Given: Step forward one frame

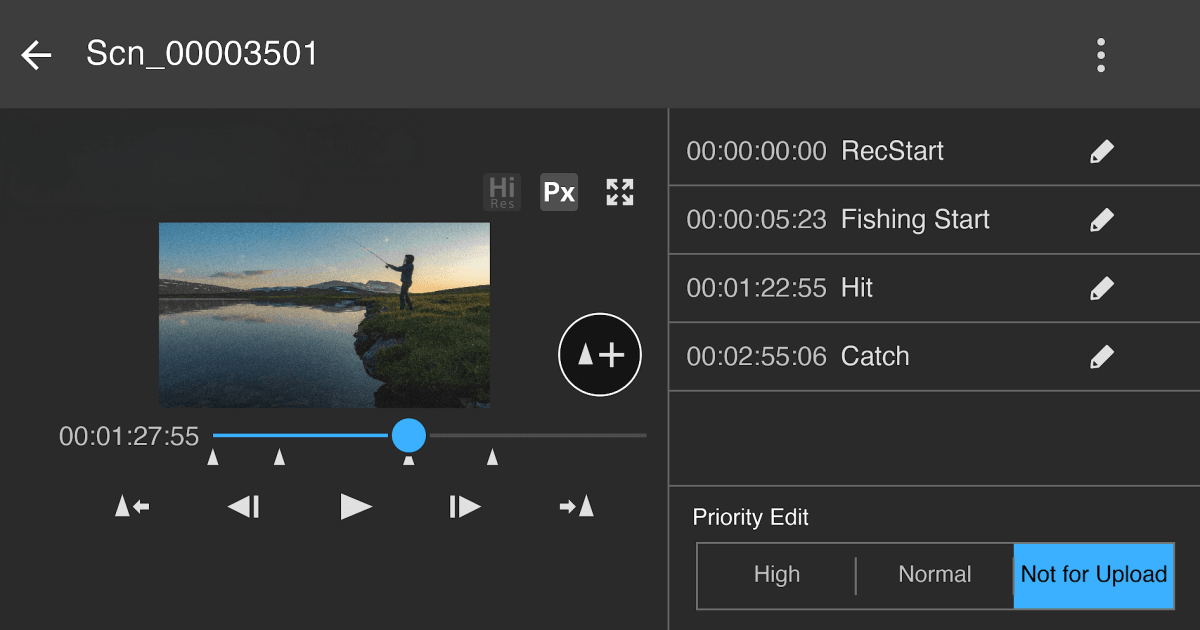Looking at the screenshot, I should coord(465,507).
